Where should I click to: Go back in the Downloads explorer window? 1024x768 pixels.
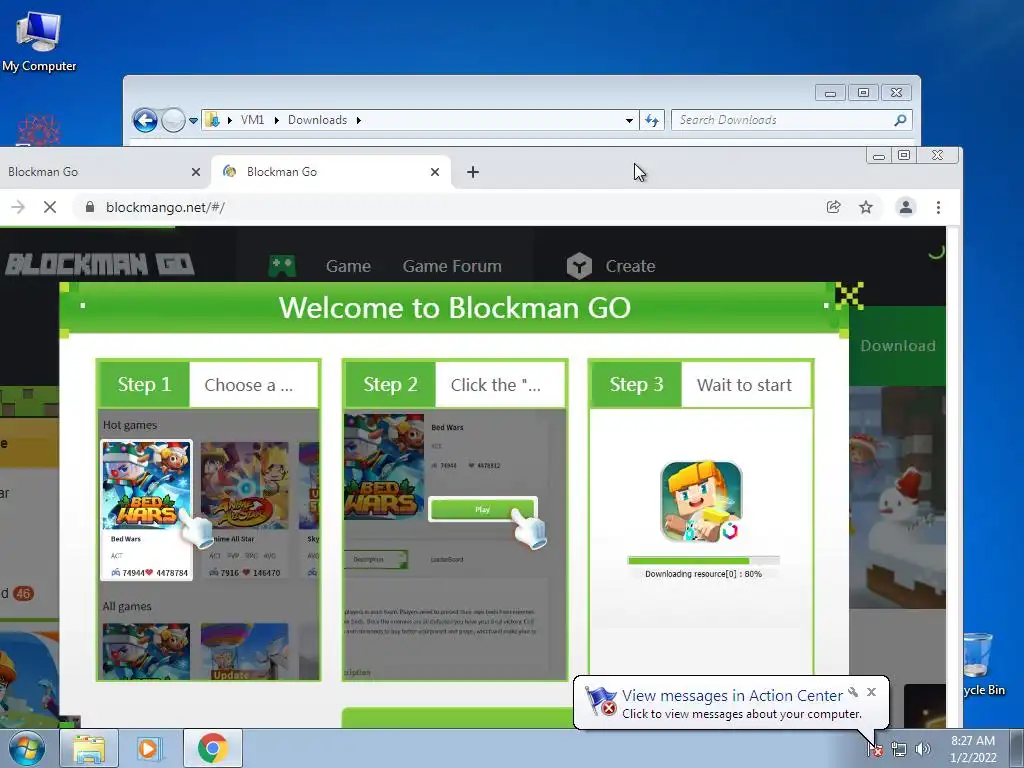click(145, 120)
